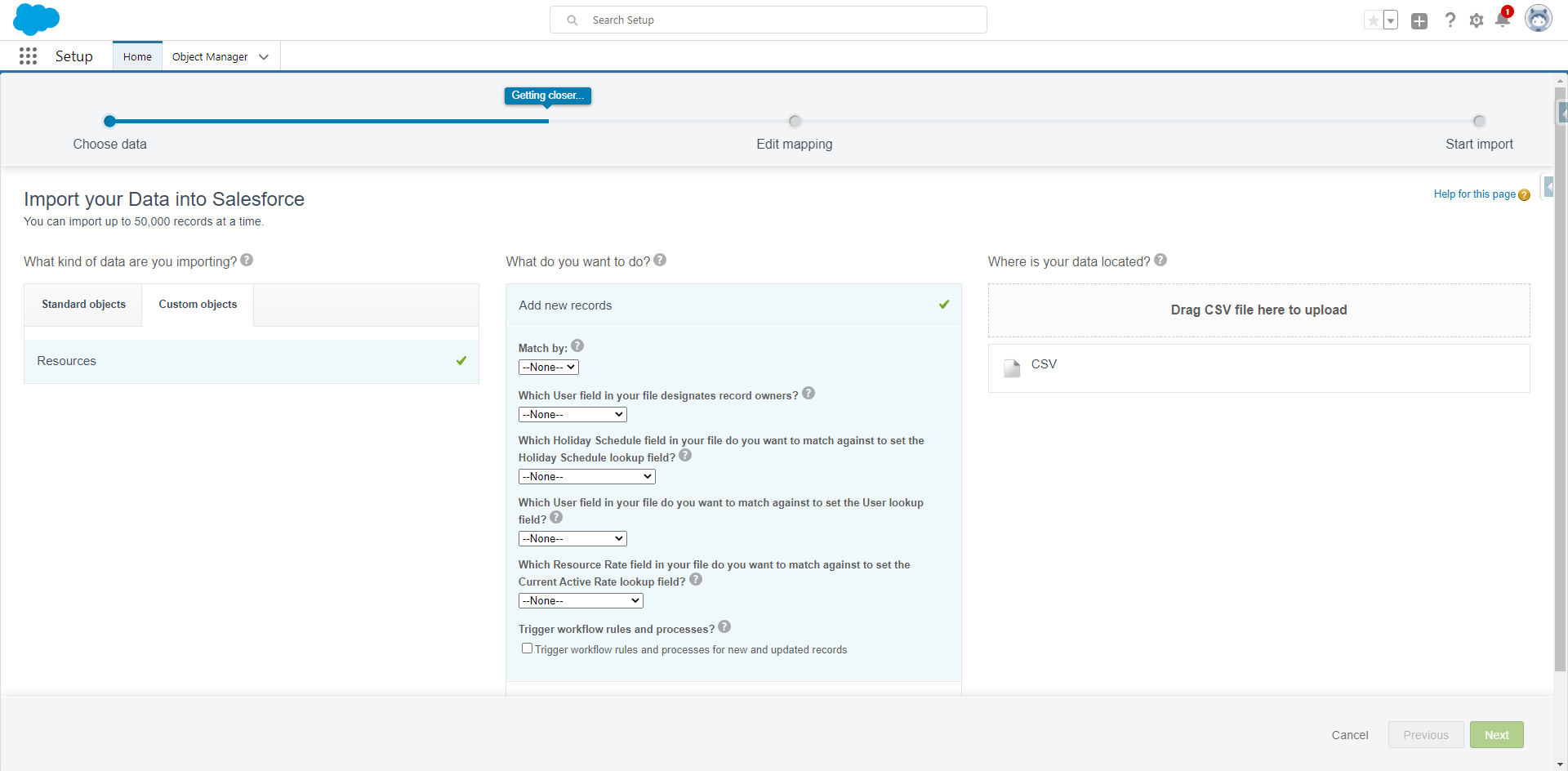Screen dimensions: 1568x771
Task: Click the 'Import your Data into Salesforce' heading
Action: [164, 199]
